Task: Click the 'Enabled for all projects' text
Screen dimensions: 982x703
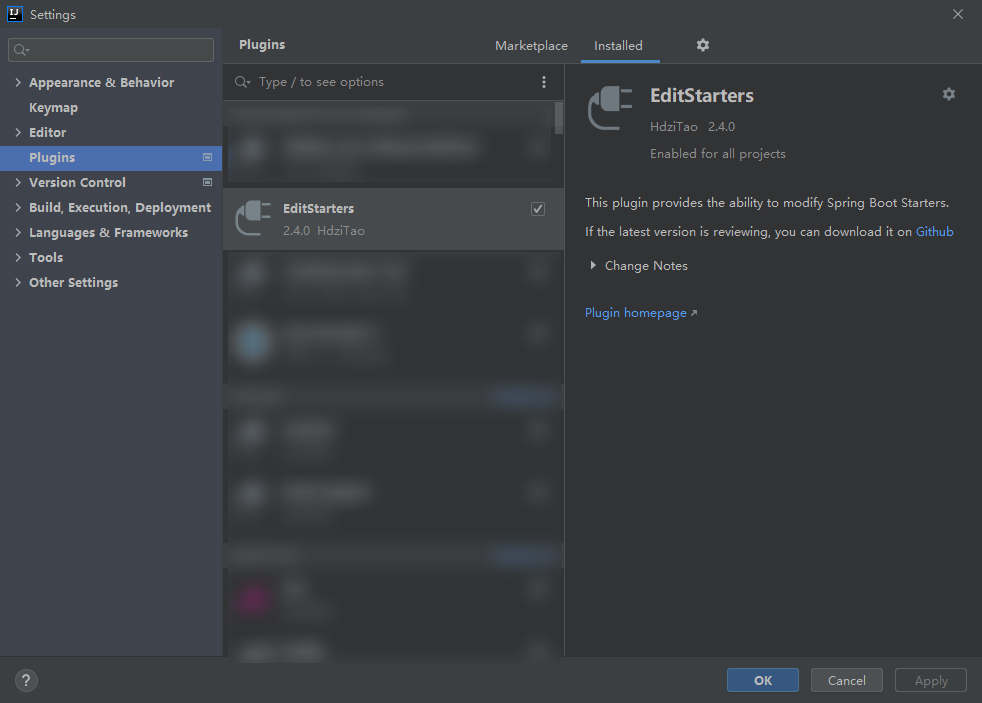Action: coord(718,154)
